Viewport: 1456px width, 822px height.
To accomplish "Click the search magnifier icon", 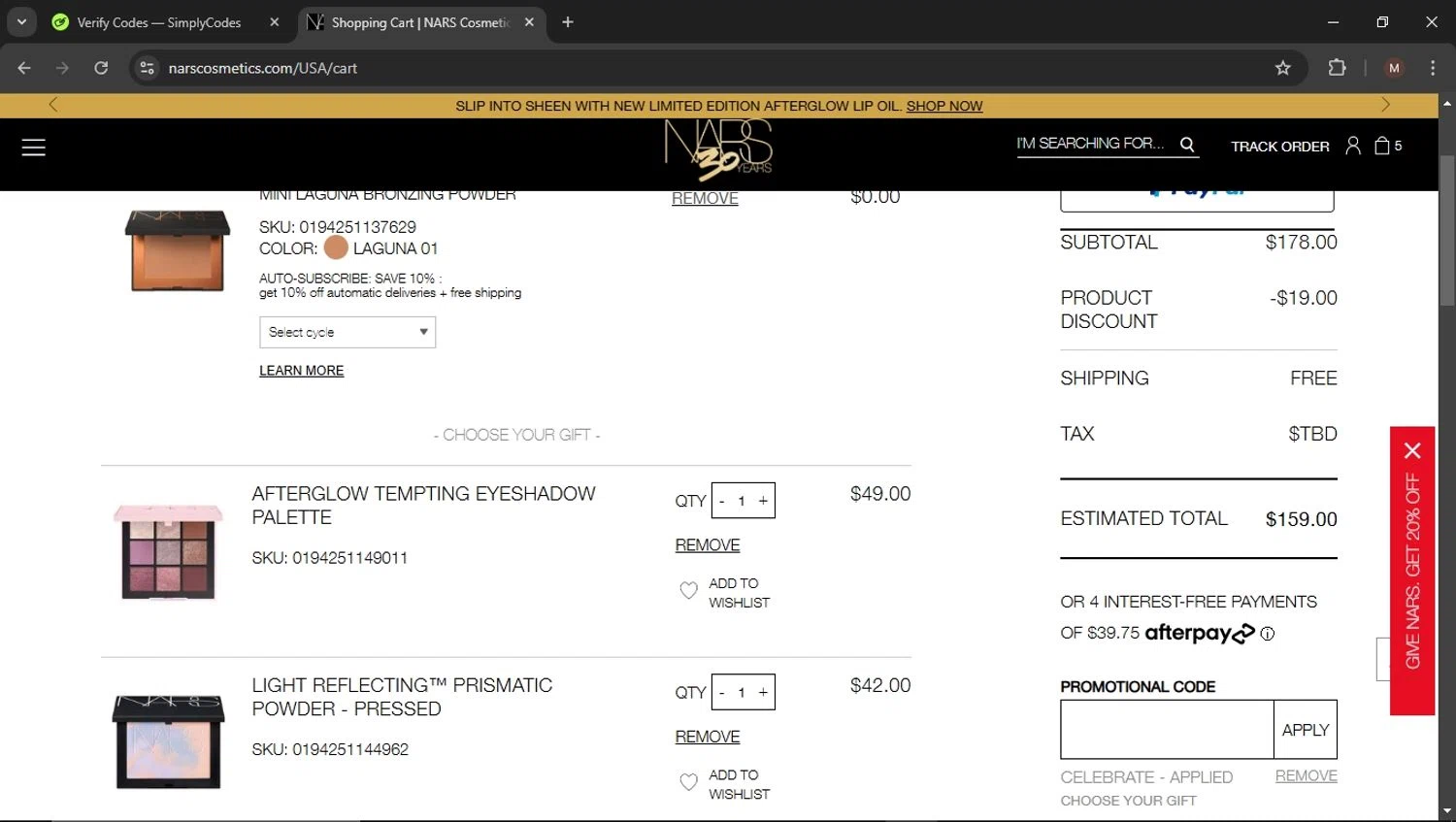I will pos(1187,144).
